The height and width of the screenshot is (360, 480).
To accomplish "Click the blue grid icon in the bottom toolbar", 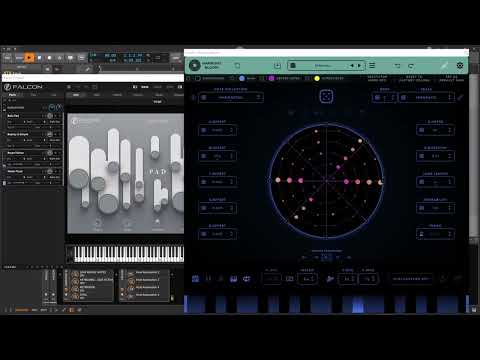I will click(x=196, y=279).
